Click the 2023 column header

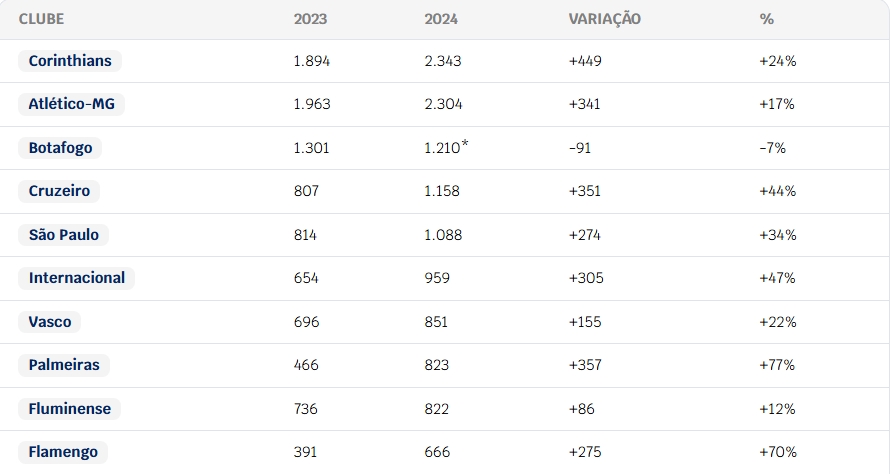pyautogui.click(x=310, y=19)
